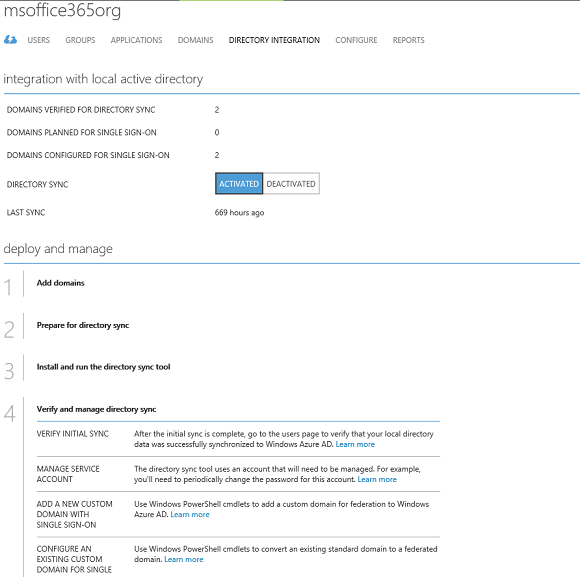This screenshot has height=577, width=580.
Task: Expand step 1 Add domains
Action: click(61, 283)
